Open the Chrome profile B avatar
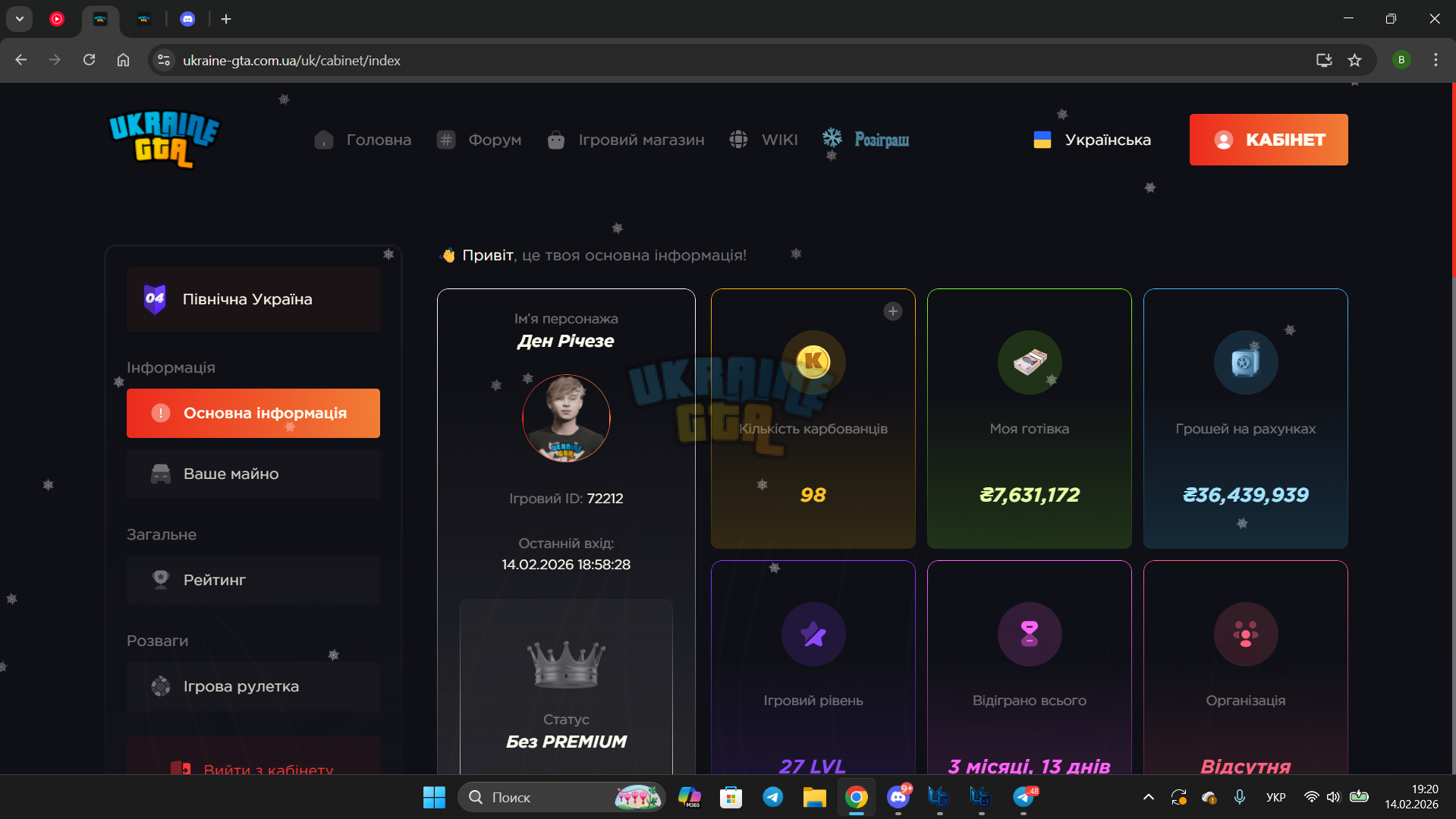 pyautogui.click(x=1401, y=60)
